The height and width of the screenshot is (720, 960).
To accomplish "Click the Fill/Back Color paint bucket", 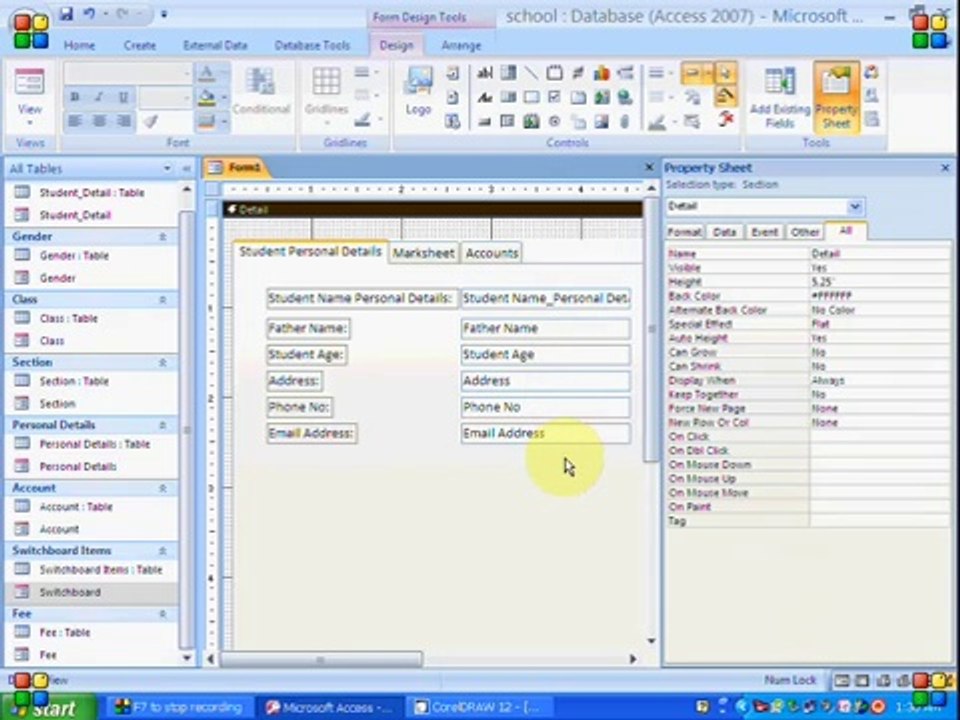I will point(206,97).
